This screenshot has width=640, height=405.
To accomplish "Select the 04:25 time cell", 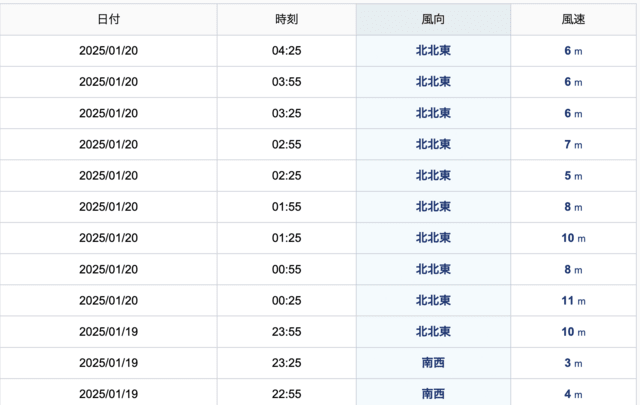I will [287, 51].
